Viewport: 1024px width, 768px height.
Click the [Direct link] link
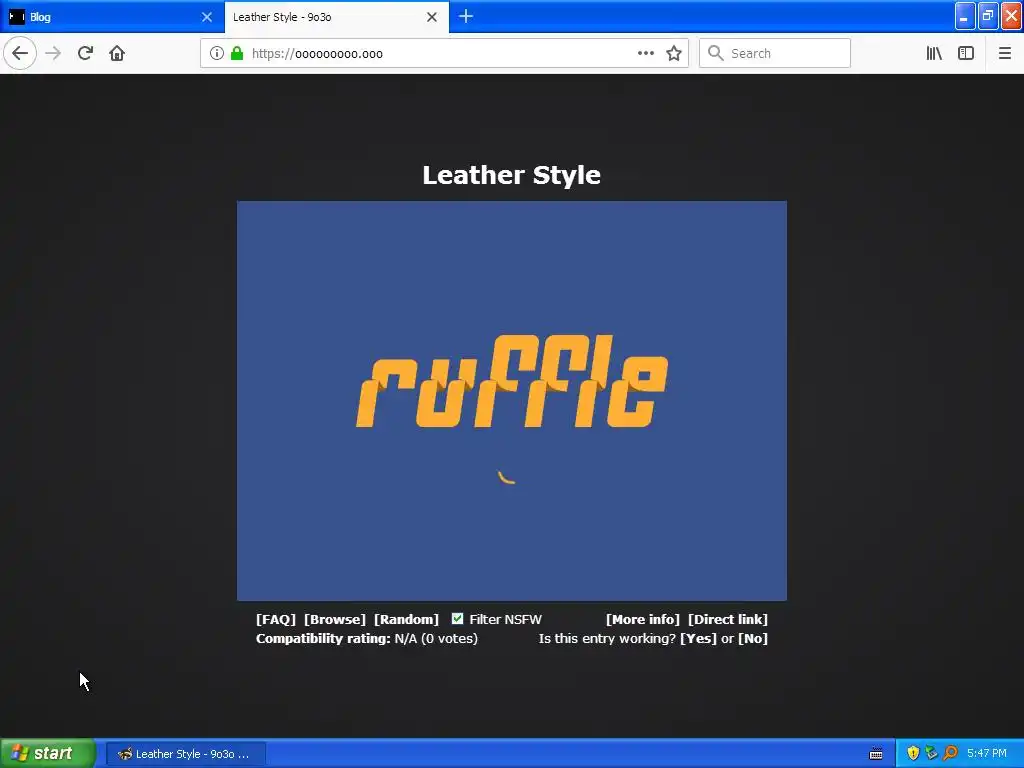(728, 619)
